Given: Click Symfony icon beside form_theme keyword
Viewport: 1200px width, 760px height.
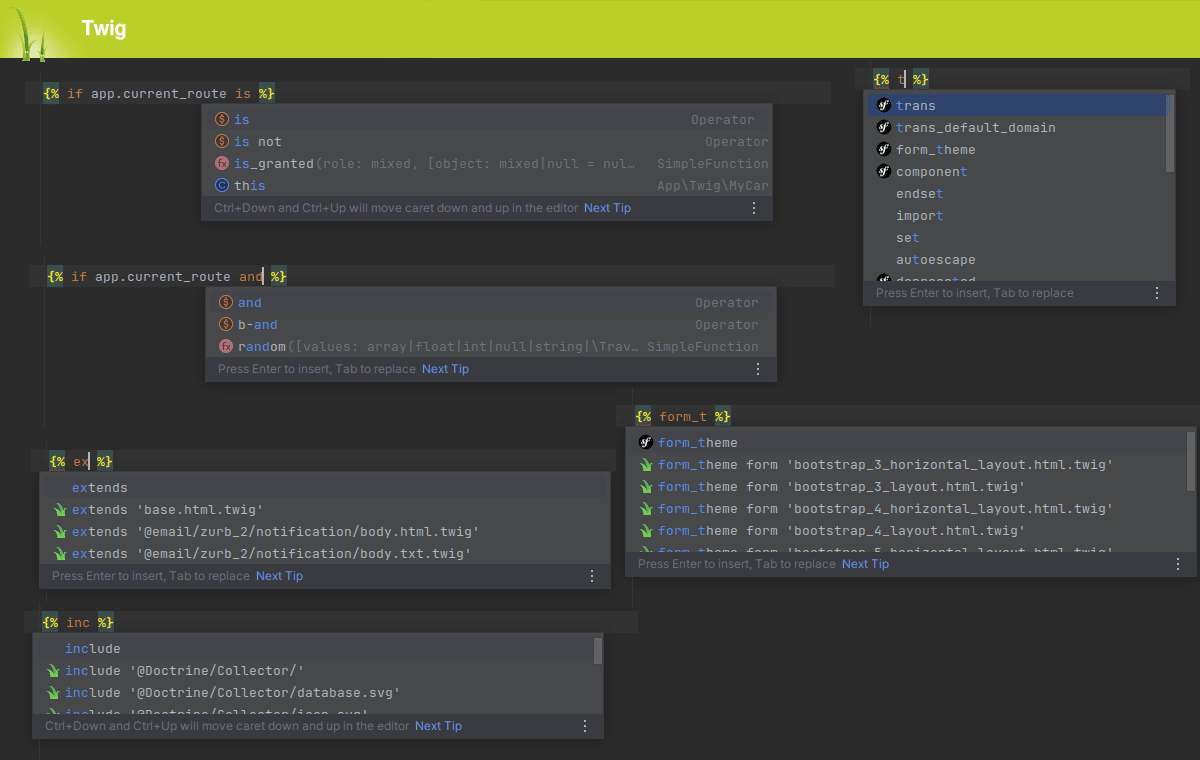Looking at the screenshot, I should [x=645, y=443].
